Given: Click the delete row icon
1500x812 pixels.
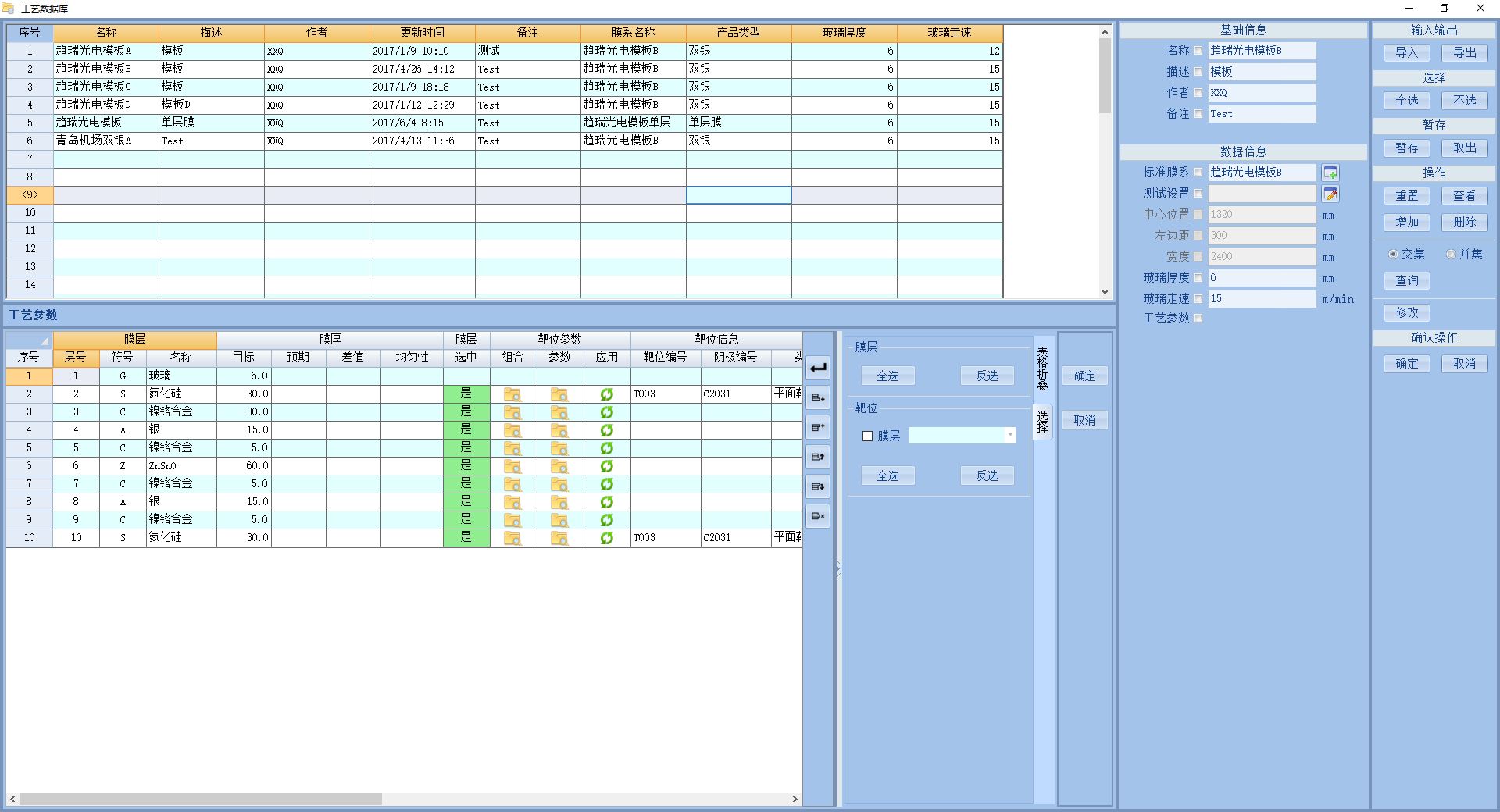Looking at the screenshot, I should click(818, 516).
